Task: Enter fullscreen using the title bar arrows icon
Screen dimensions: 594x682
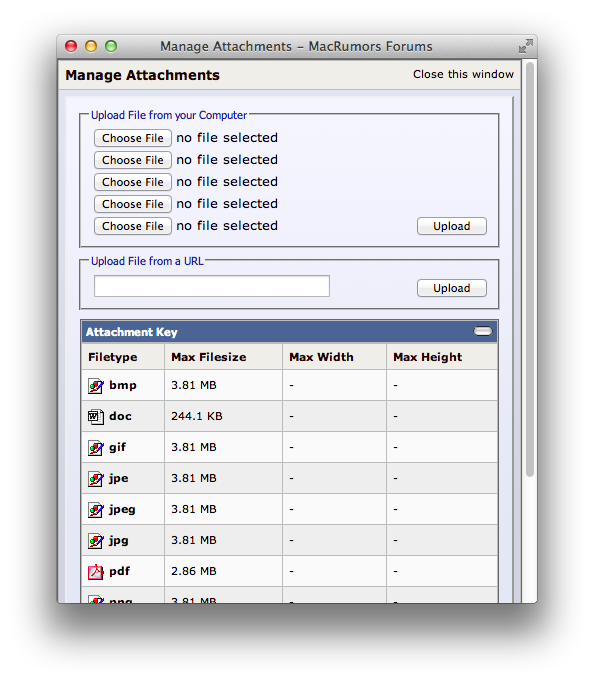Action: 525,46
